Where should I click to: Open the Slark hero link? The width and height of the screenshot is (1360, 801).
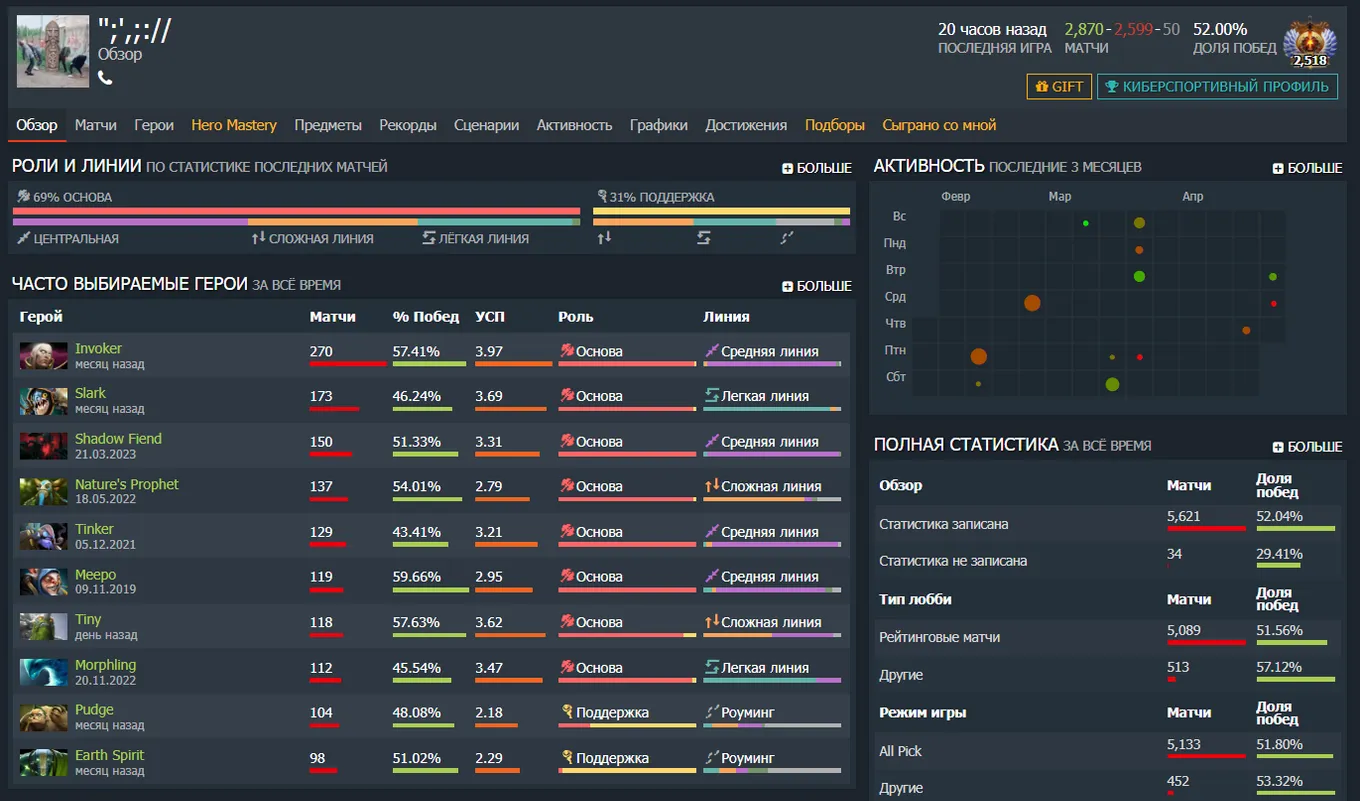[90, 393]
